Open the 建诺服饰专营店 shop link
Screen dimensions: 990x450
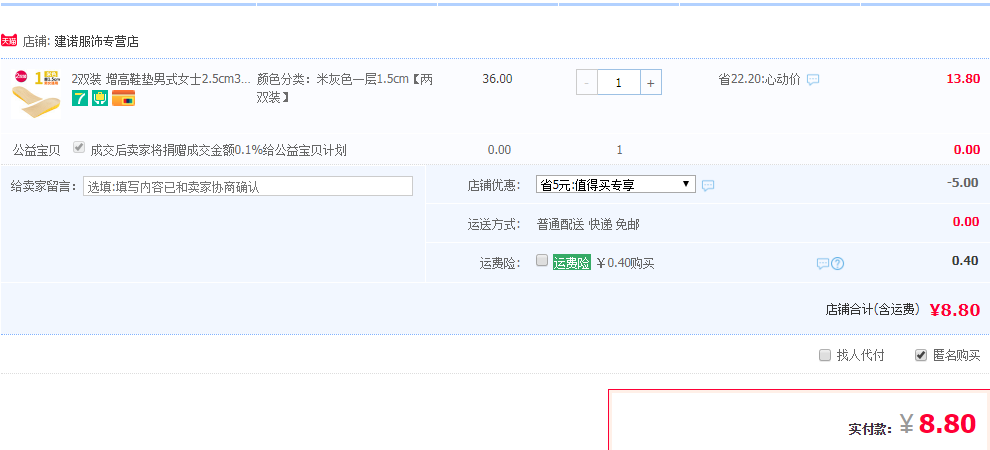tap(96, 42)
